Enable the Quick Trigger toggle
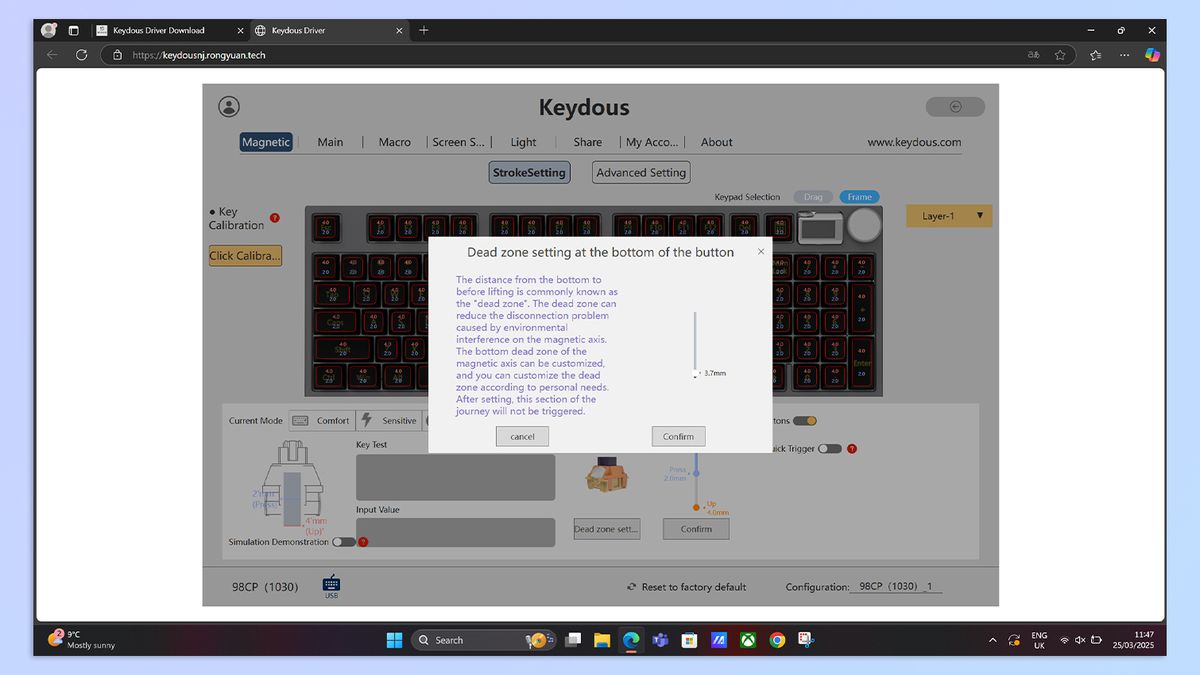This screenshot has width=1200, height=675. coord(830,448)
